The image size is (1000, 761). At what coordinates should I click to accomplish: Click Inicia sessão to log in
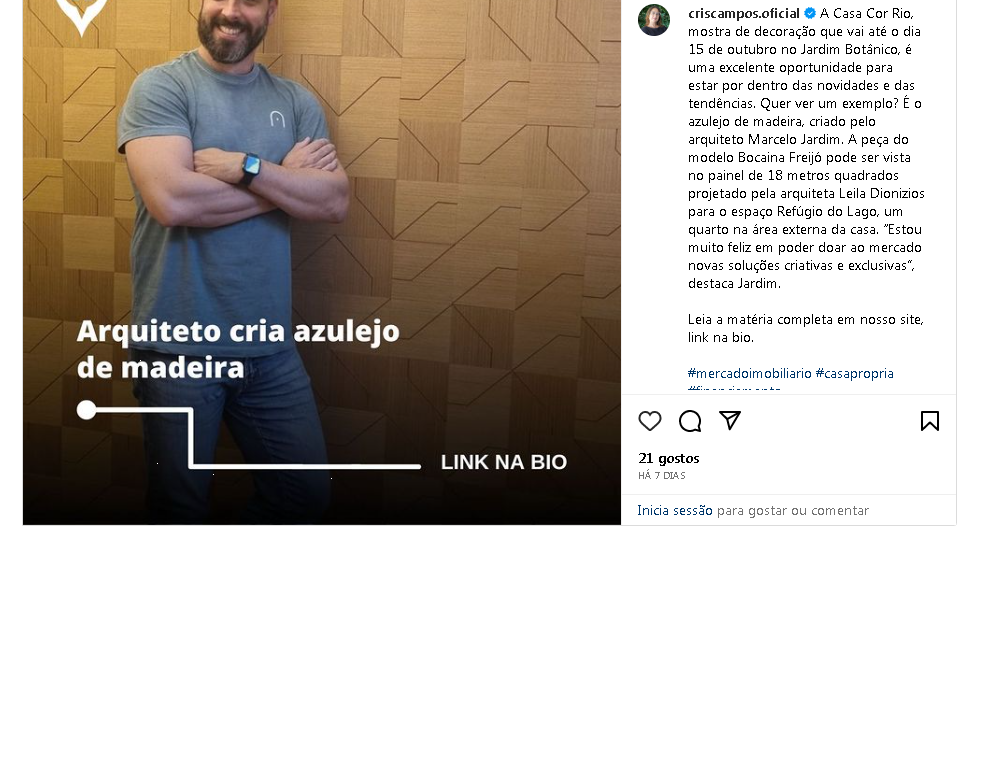pos(675,510)
